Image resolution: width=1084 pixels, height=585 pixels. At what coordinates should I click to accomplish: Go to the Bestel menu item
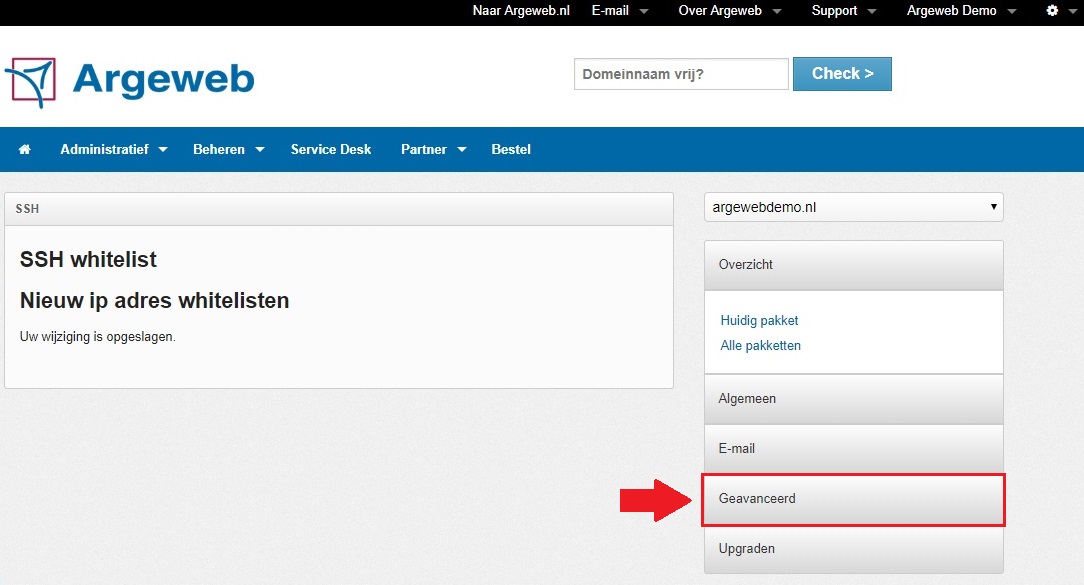511,149
